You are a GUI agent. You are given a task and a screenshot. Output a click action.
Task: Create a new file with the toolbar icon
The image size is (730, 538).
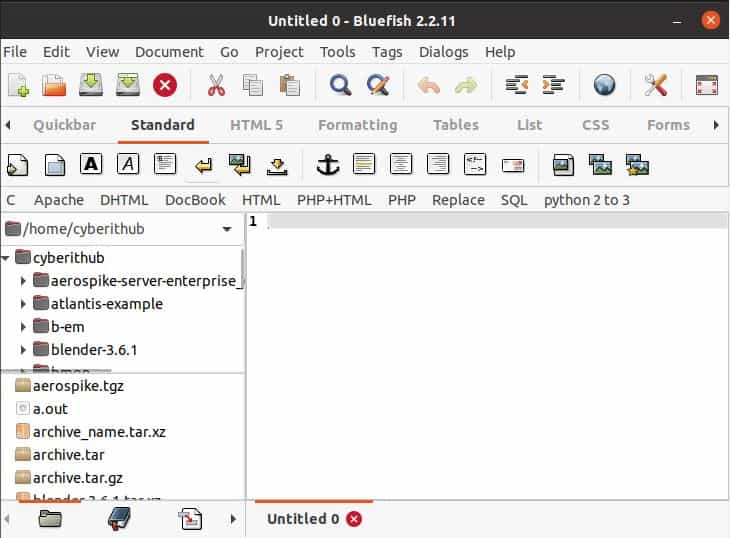click(x=19, y=85)
